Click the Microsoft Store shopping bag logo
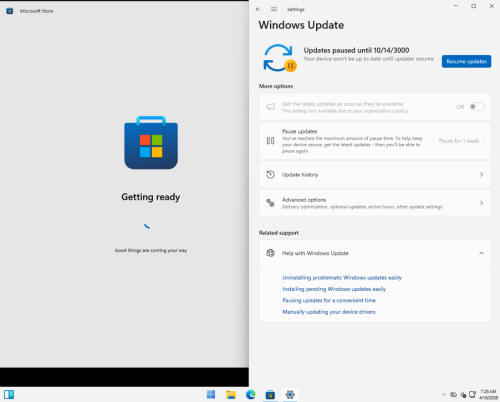The width and height of the screenshot is (500, 402). (151, 142)
